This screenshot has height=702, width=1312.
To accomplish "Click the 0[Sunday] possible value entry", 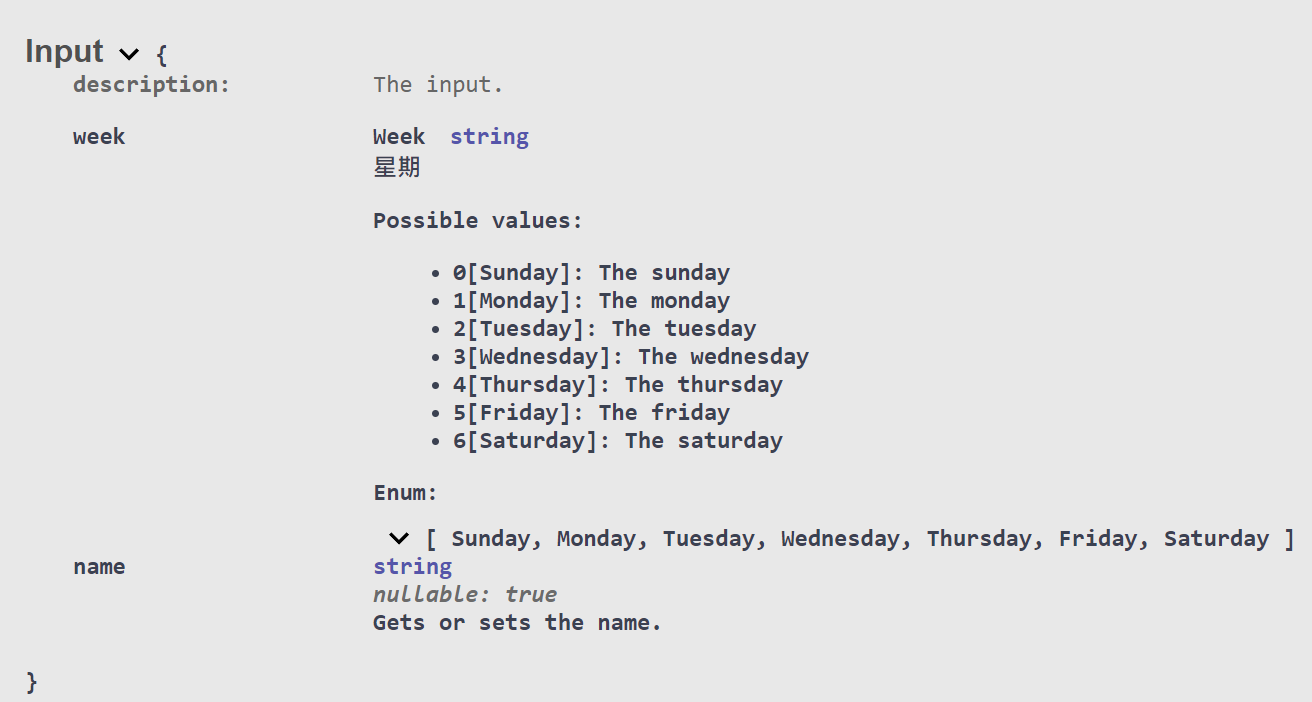I will pyautogui.click(x=590, y=271).
